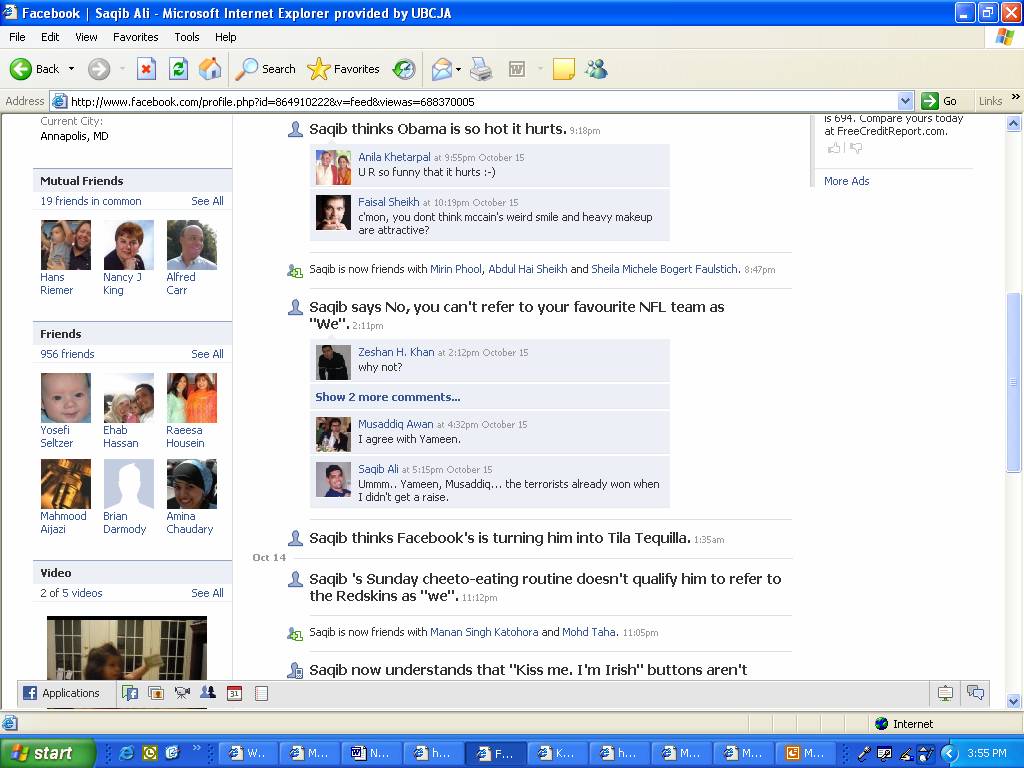This screenshot has width=1024, height=768.
Task: Click the video thumbnail in Video box
Action: [x=127, y=648]
